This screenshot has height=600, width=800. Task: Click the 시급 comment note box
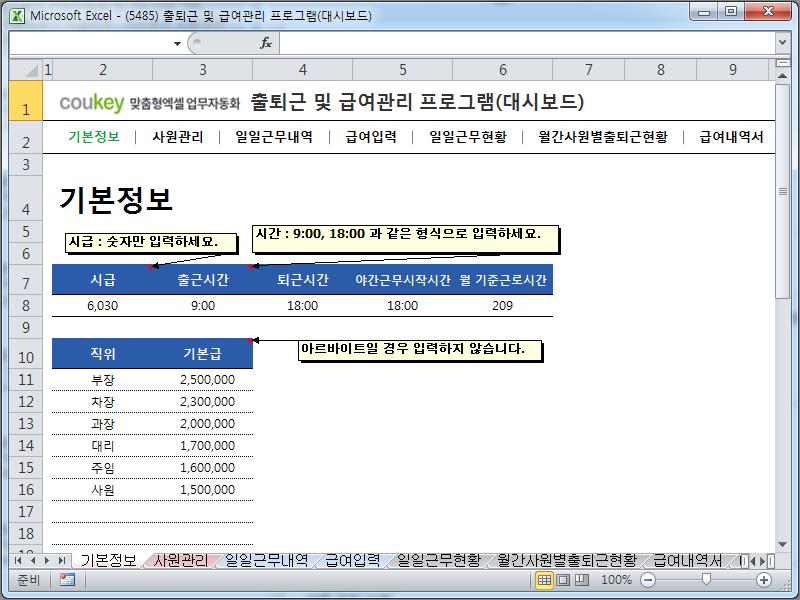152,242
